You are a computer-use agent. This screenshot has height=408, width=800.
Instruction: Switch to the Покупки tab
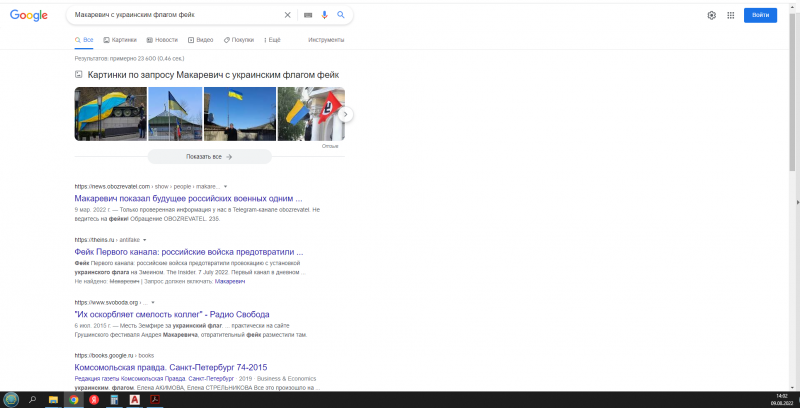pos(239,40)
